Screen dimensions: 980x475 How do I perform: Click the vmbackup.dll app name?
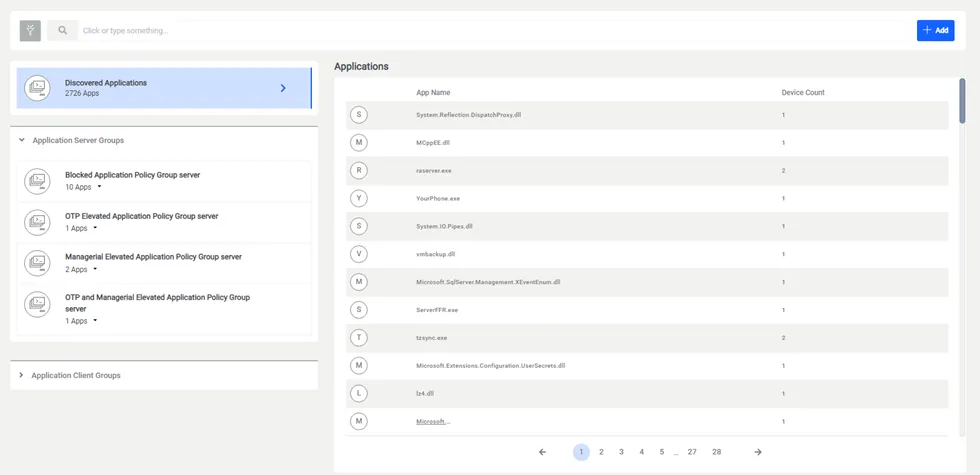click(x=436, y=254)
